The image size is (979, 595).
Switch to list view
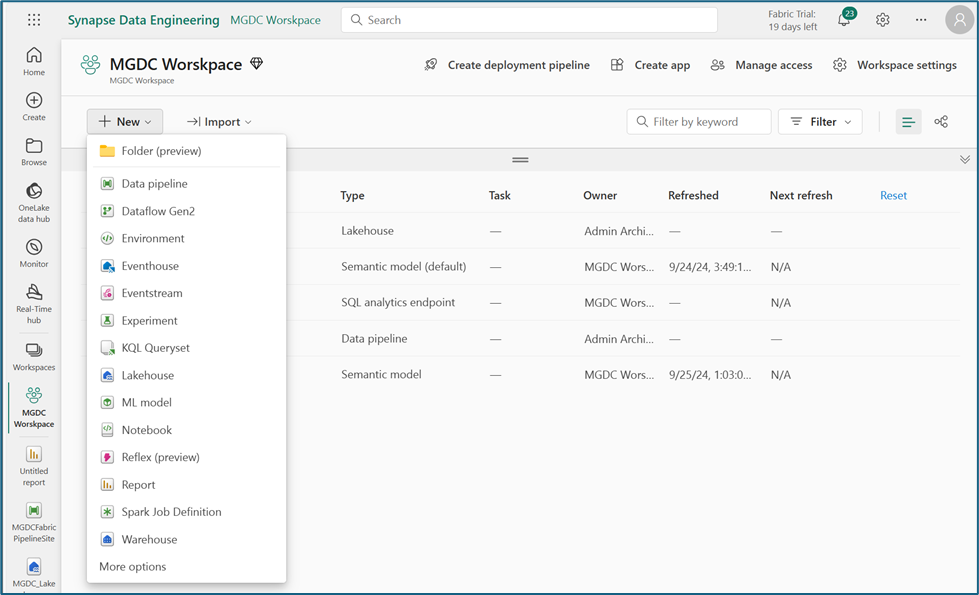click(908, 122)
